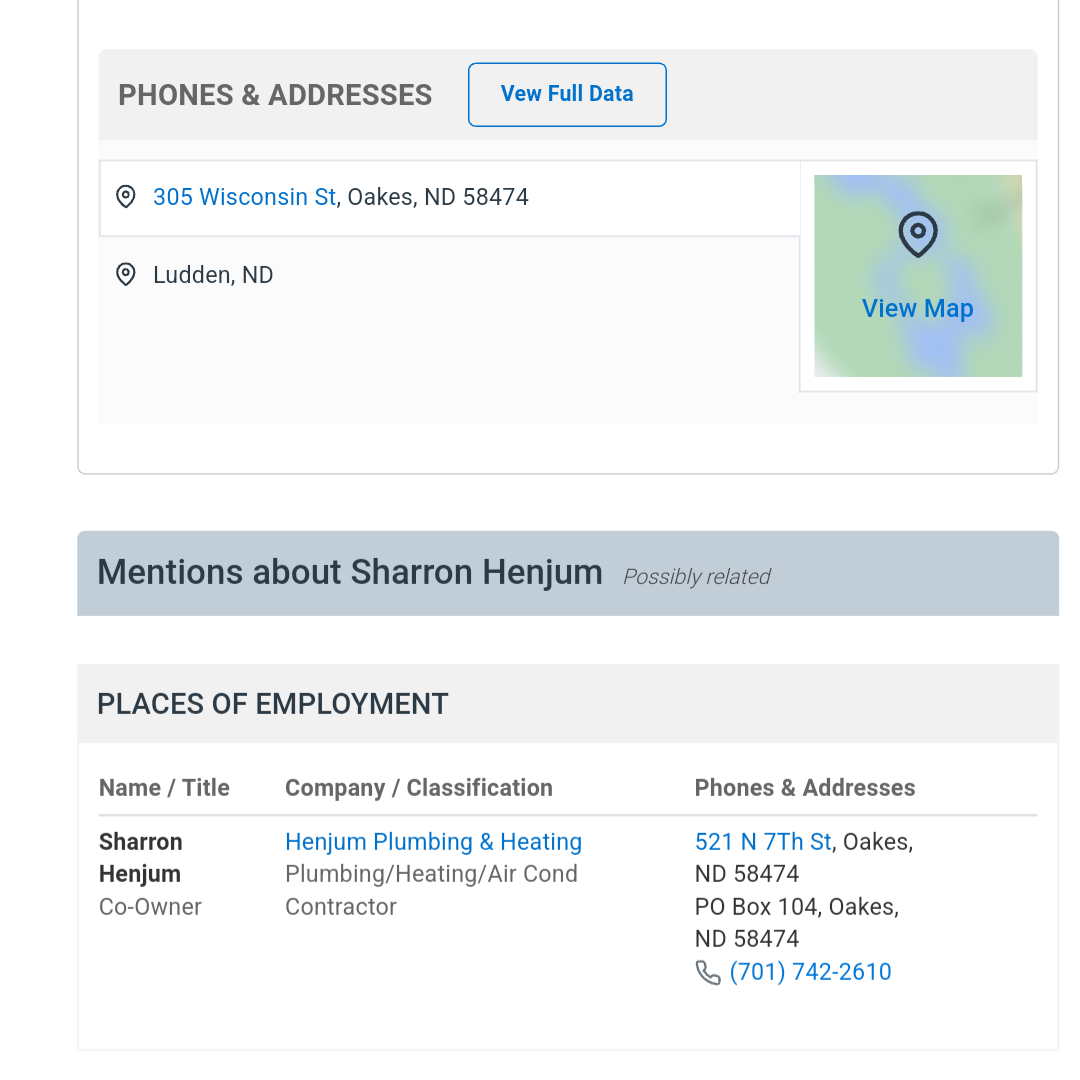Click the map marker icon on the map preview
1080x1080 pixels.
(x=917, y=234)
